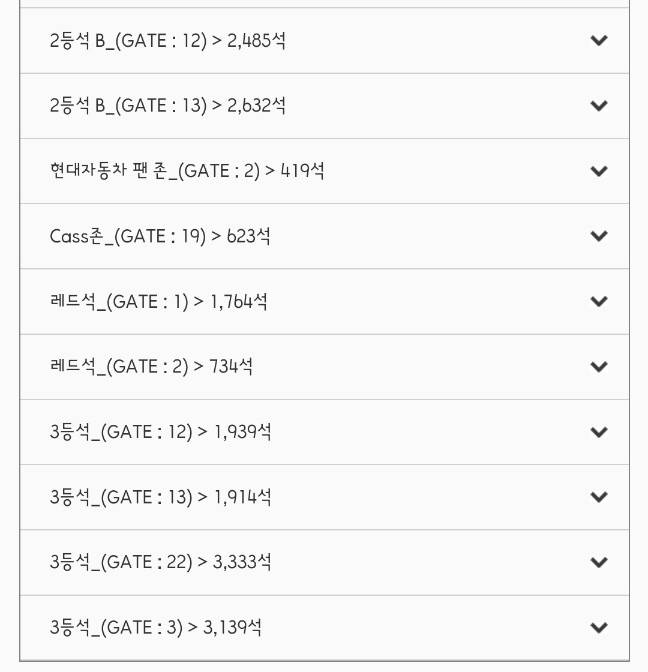Screen dimensions: 648x672
Task: Click the Cass존 GATE 19 623석 label
Action: [160, 237]
